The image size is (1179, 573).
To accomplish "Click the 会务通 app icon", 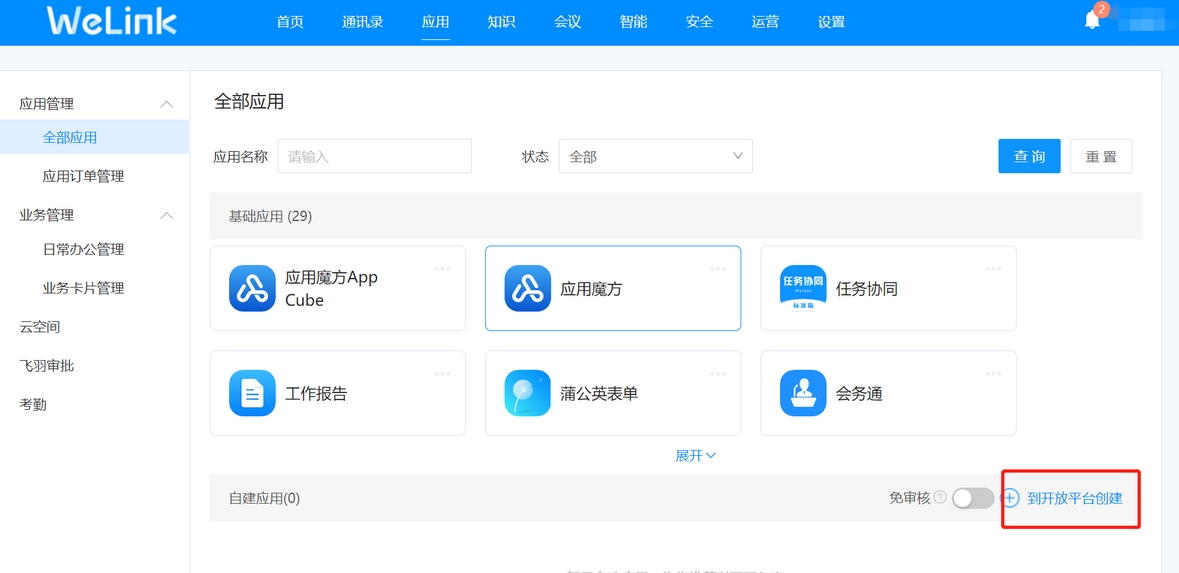I will click(x=803, y=393).
